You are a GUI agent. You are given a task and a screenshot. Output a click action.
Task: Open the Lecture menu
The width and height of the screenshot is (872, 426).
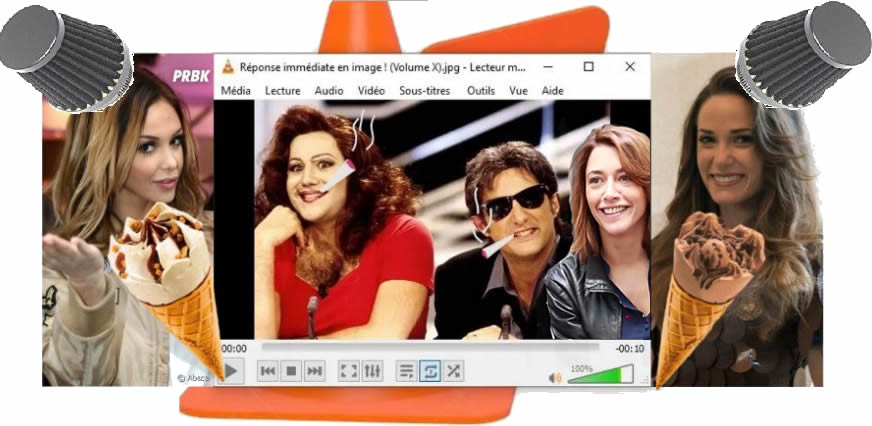[282, 90]
